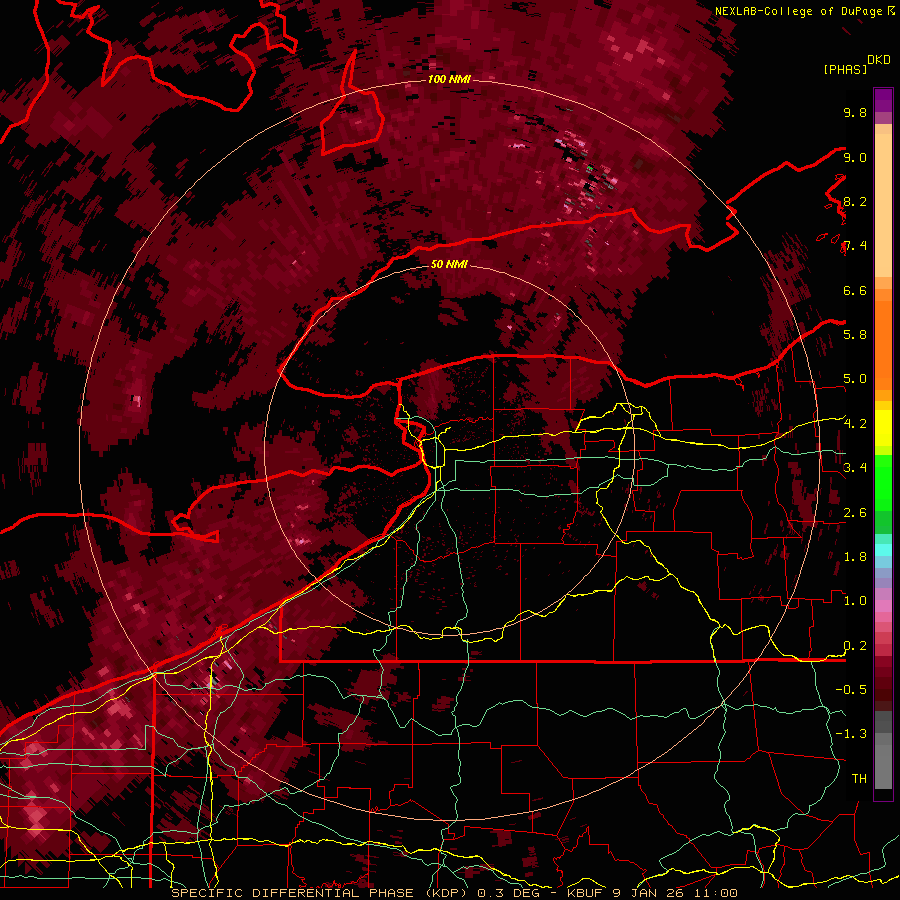
Task: Click the 3.4 scale label
Action: (855, 467)
